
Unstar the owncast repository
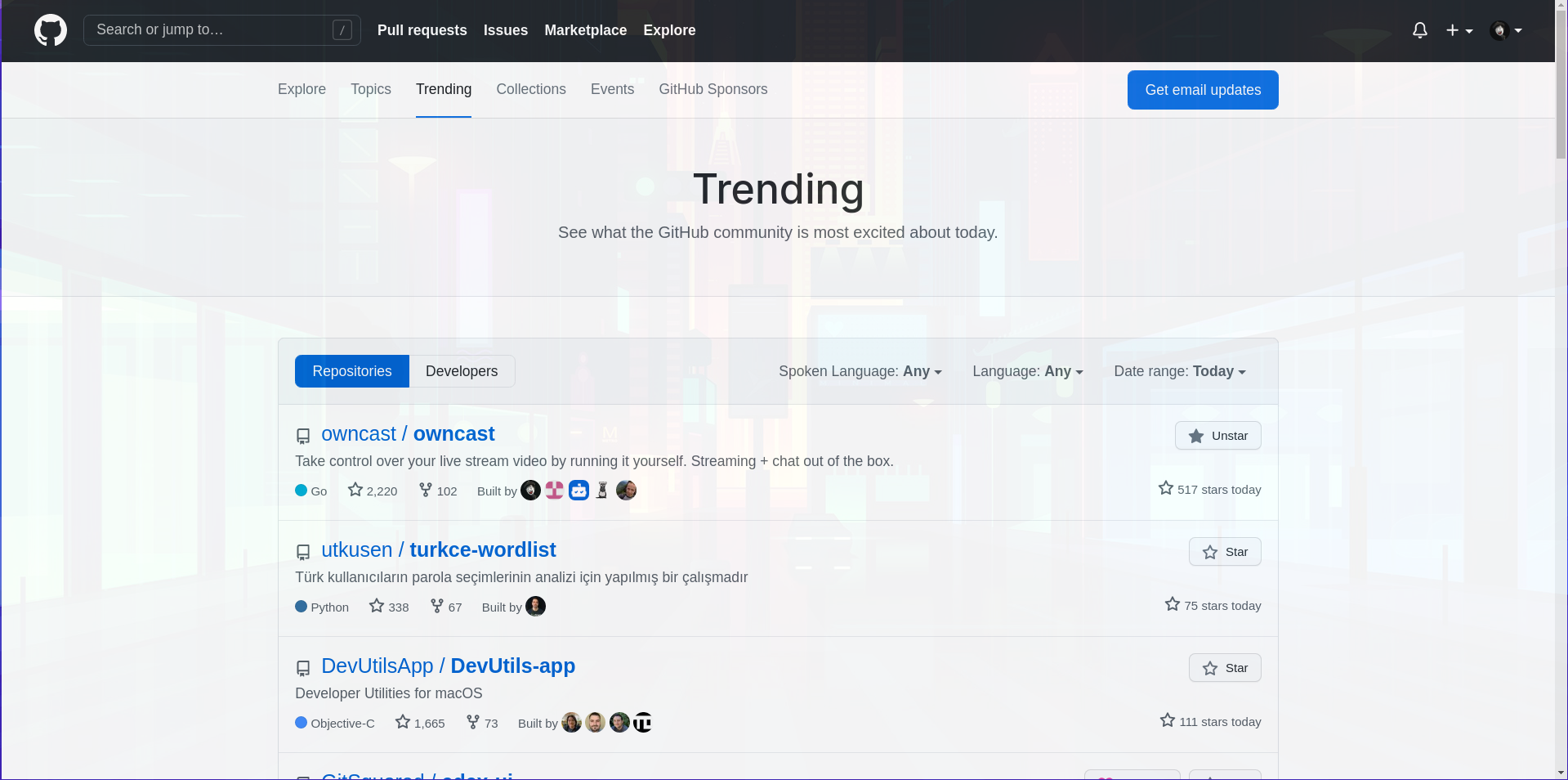click(1218, 436)
